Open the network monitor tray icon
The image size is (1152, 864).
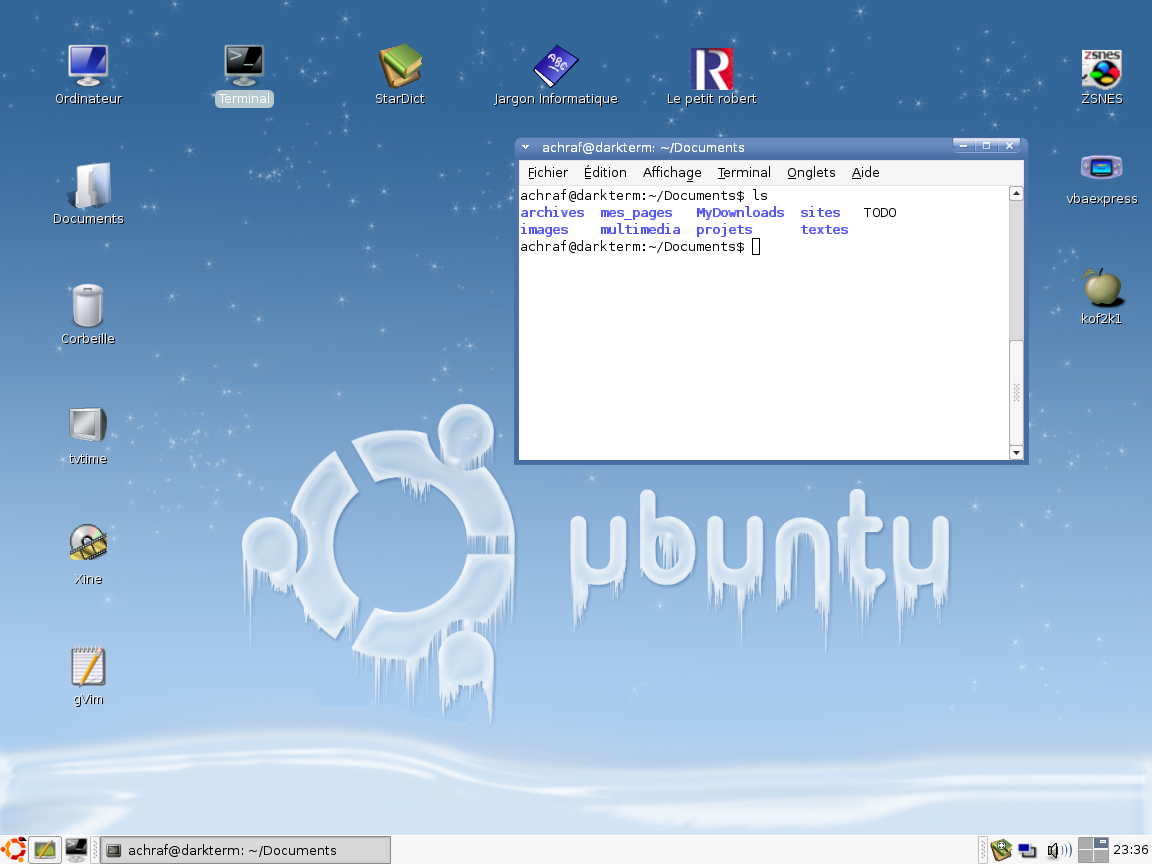(x=1027, y=851)
